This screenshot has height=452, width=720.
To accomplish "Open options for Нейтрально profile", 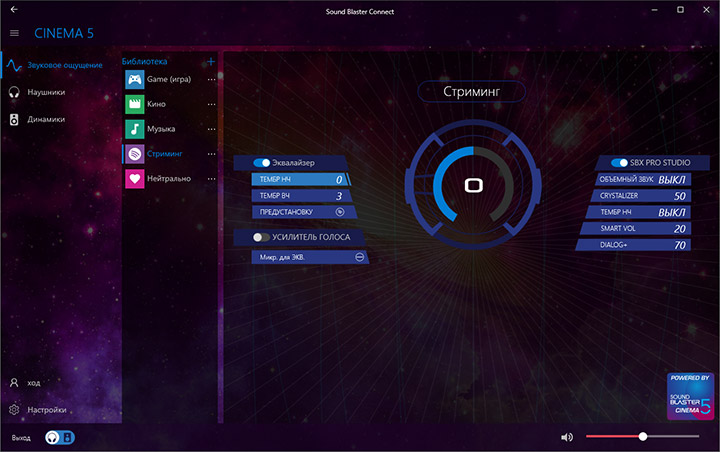I will [211, 179].
